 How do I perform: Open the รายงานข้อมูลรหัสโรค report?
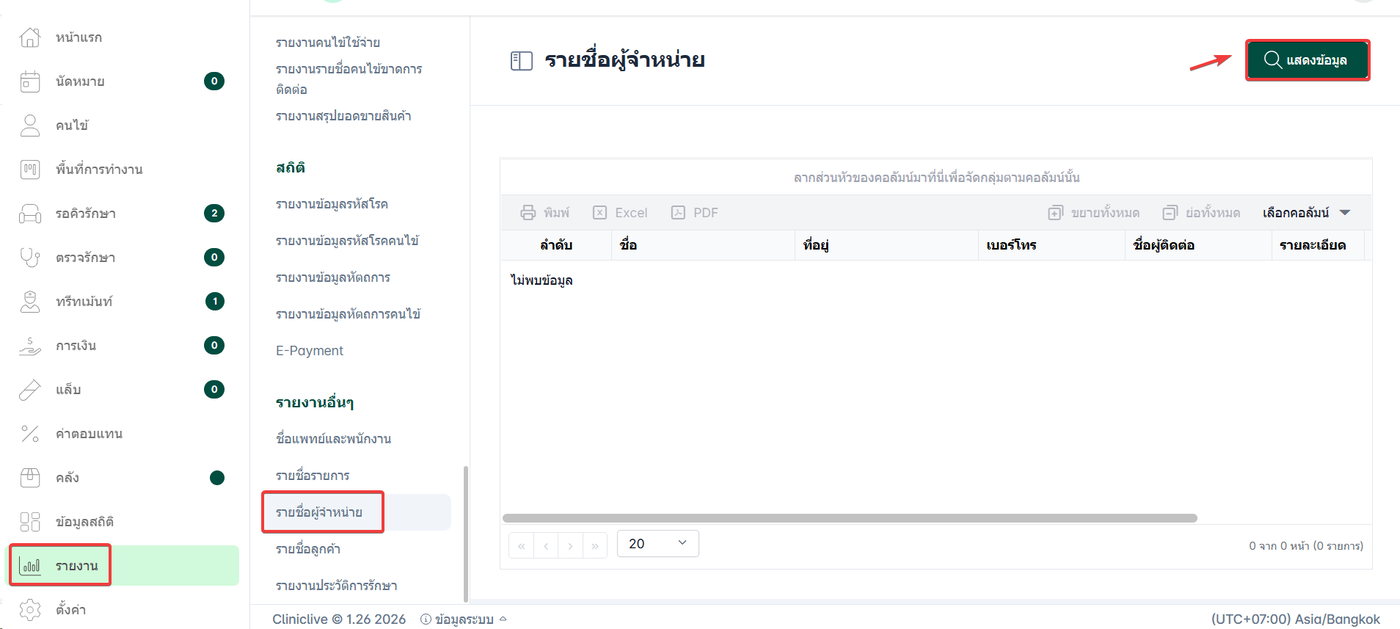click(332, 204)
